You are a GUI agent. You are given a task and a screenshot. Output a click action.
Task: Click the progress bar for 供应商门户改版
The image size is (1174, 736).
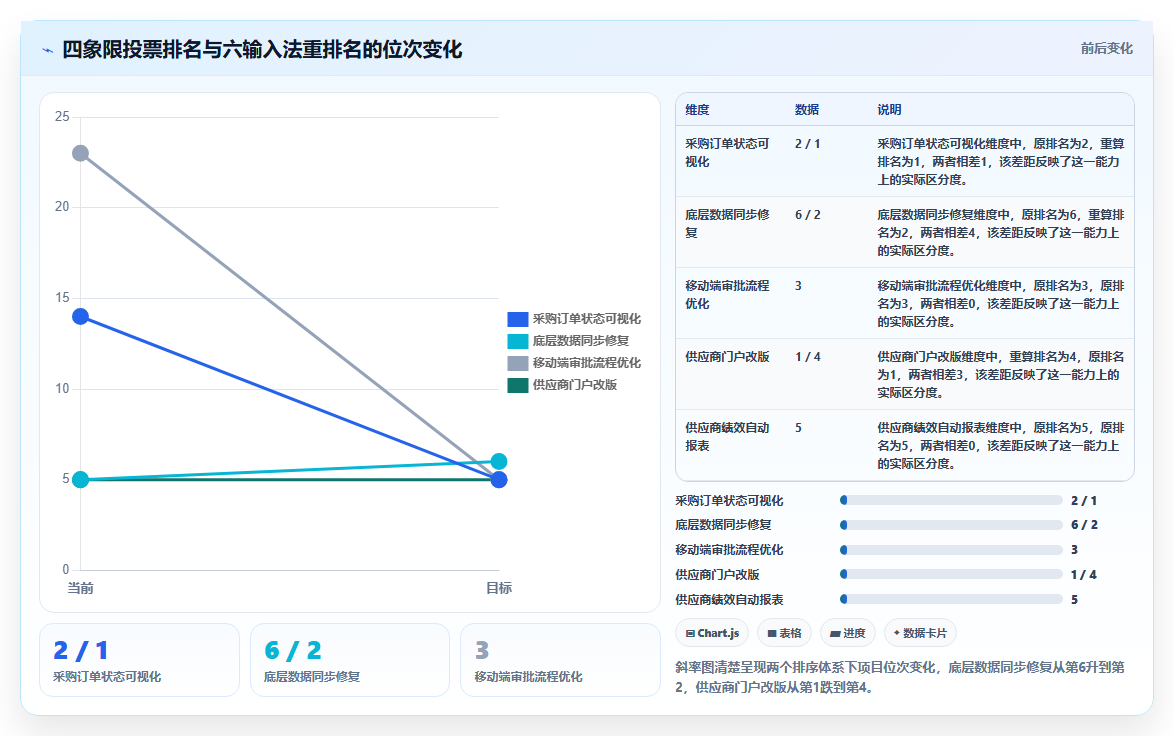coord(952,574)
